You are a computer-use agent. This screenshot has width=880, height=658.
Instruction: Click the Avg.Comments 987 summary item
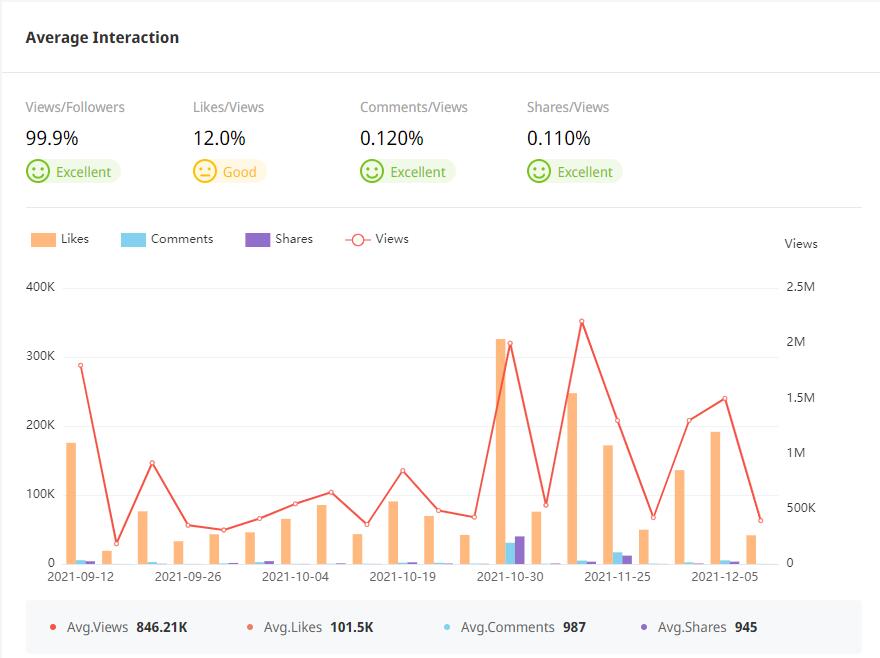[x=515, y=627]
